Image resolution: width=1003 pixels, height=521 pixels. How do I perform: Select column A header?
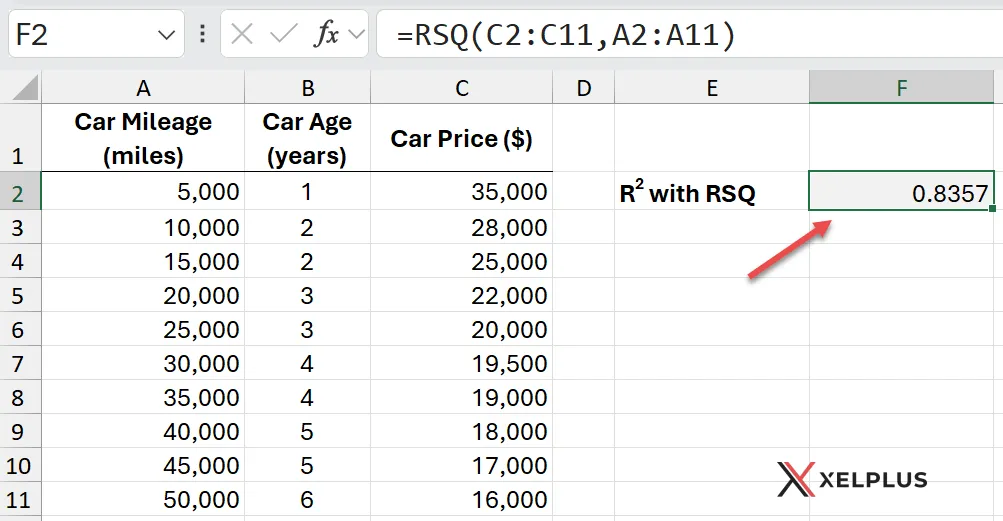pos(143,88)
